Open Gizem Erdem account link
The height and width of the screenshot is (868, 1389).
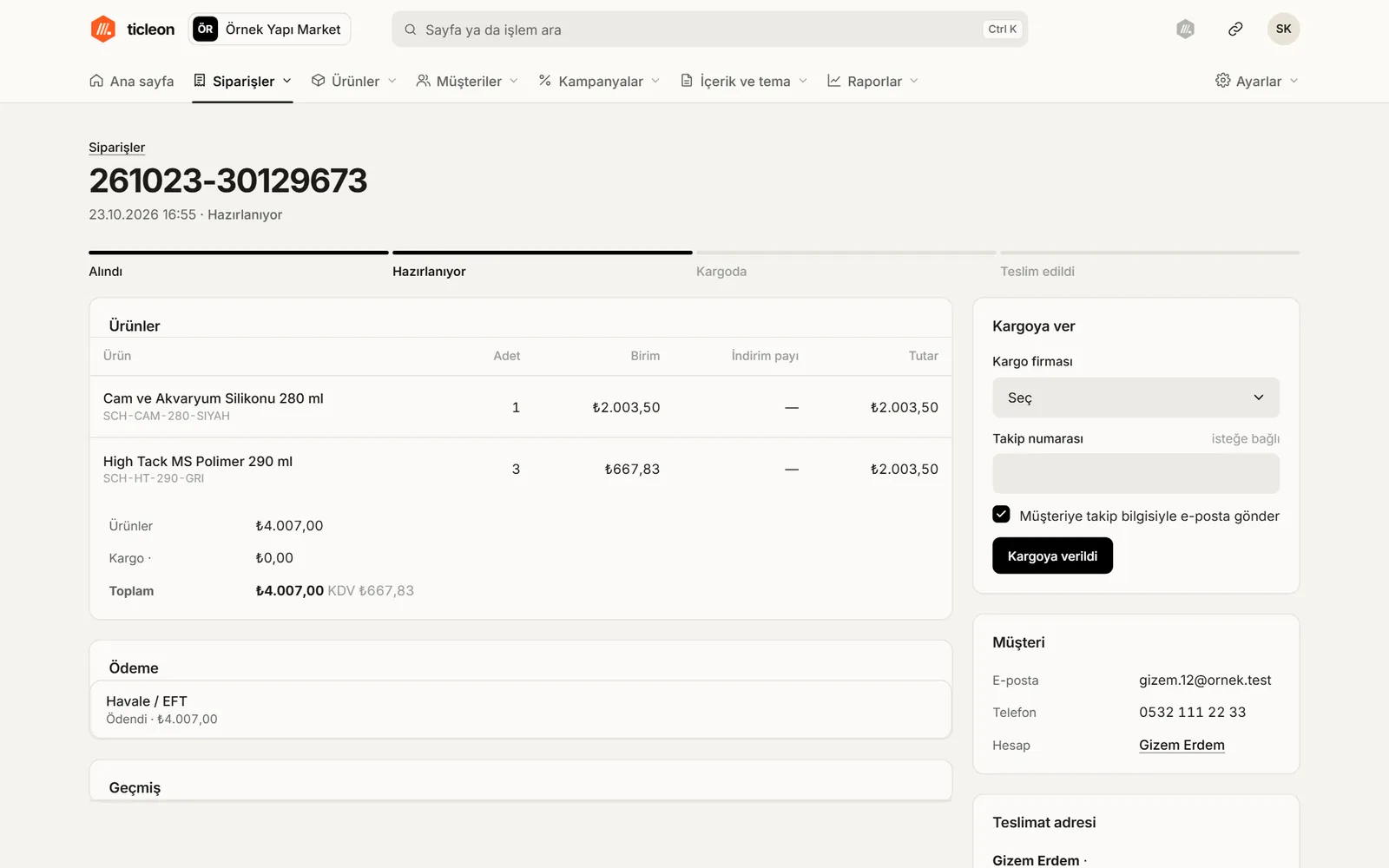1182,745
